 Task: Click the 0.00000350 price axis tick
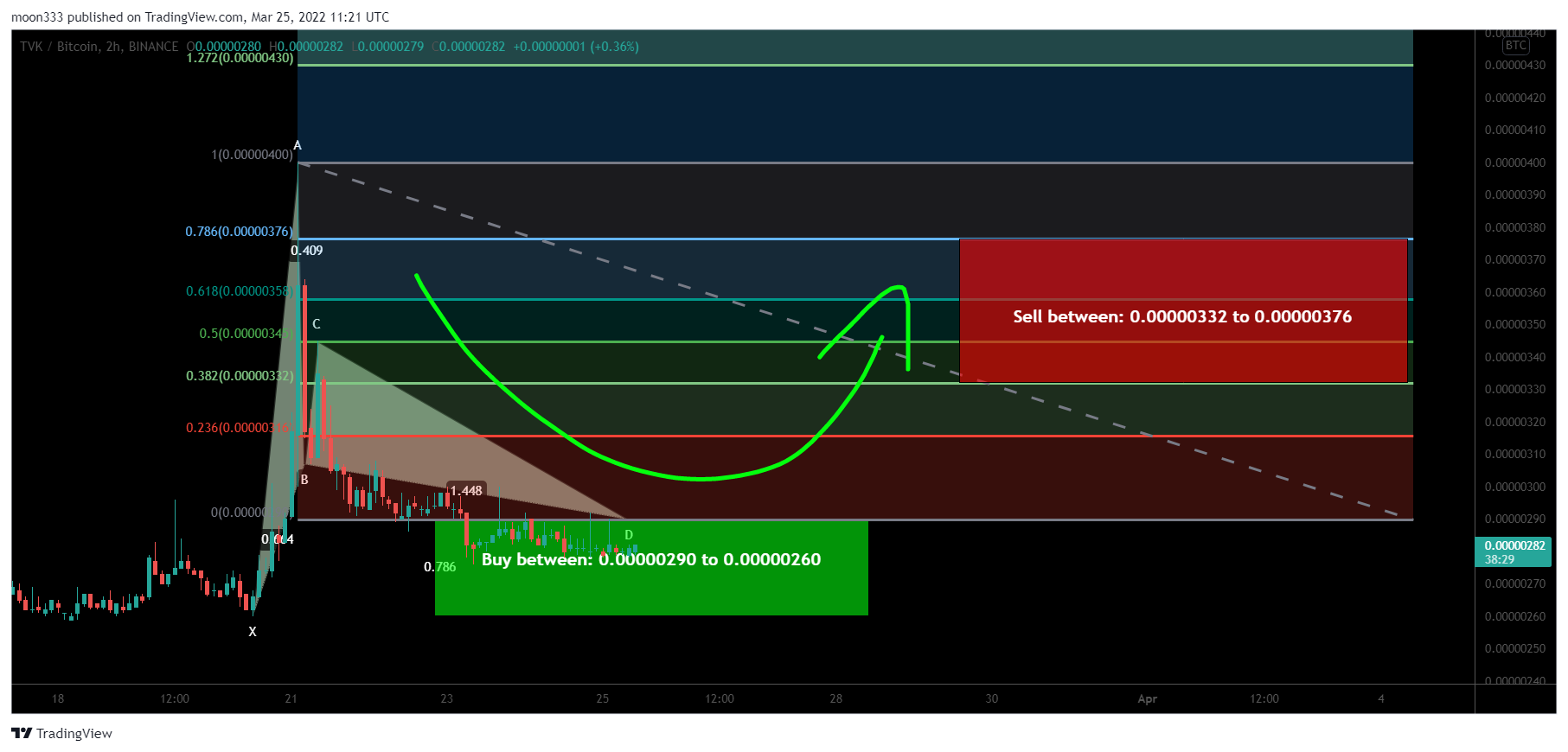[1514, 324]
